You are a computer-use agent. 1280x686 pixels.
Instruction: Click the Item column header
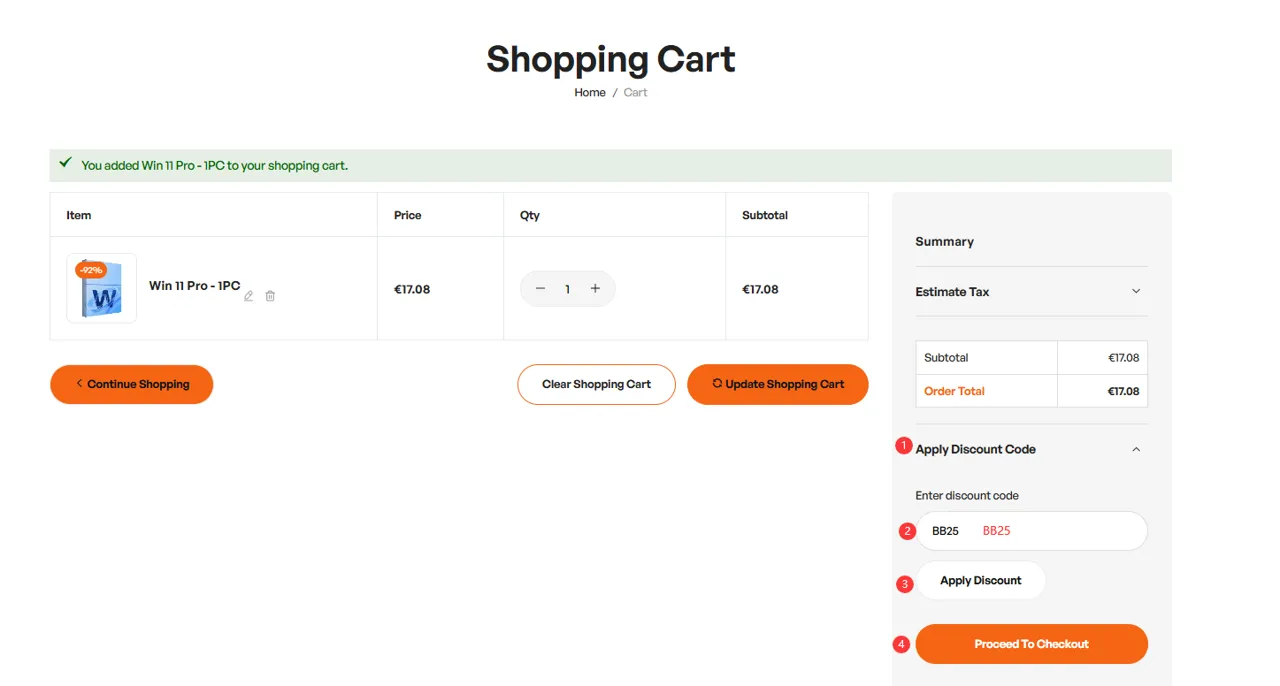point(79,215)
